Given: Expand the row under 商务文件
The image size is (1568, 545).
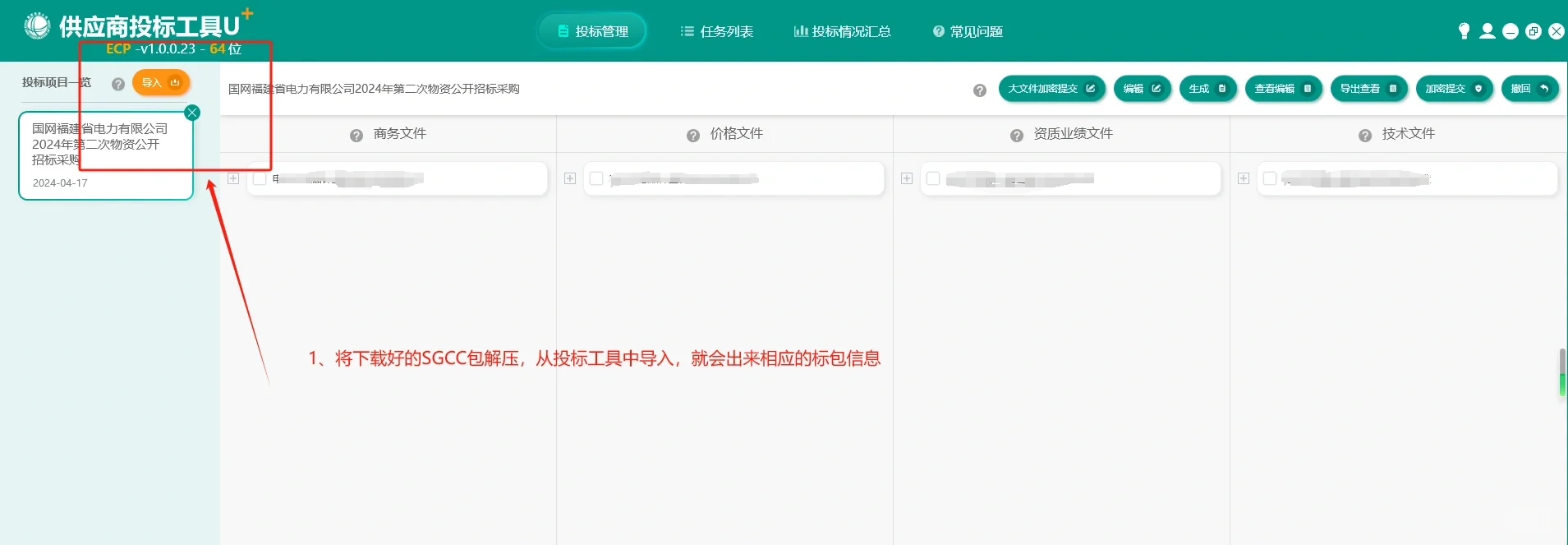Looking at the screenshot, I should point(233,178).
